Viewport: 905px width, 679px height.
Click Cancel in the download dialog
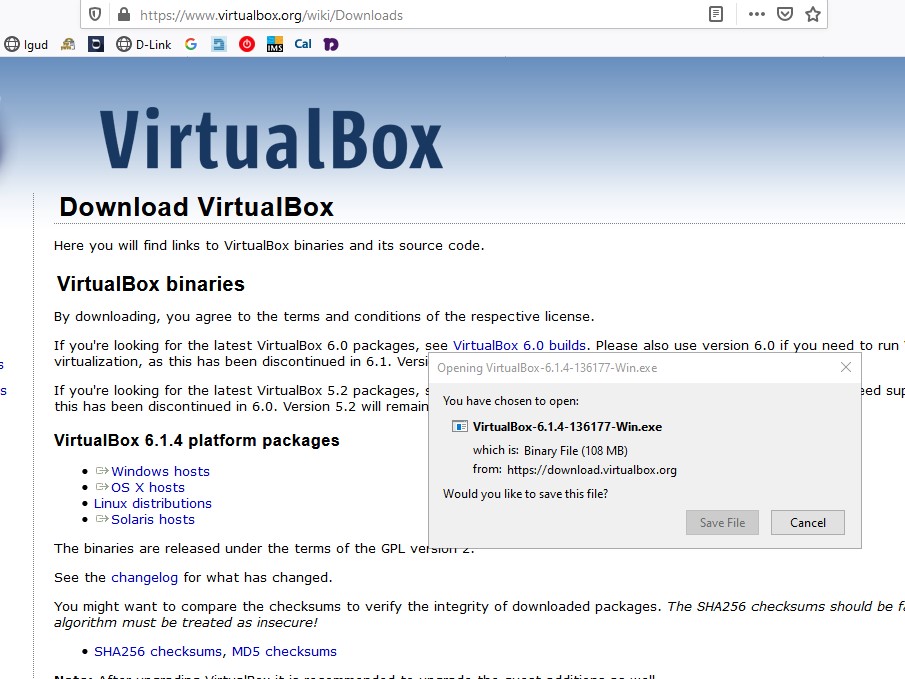pyautogui.click(x=807, y=523)
